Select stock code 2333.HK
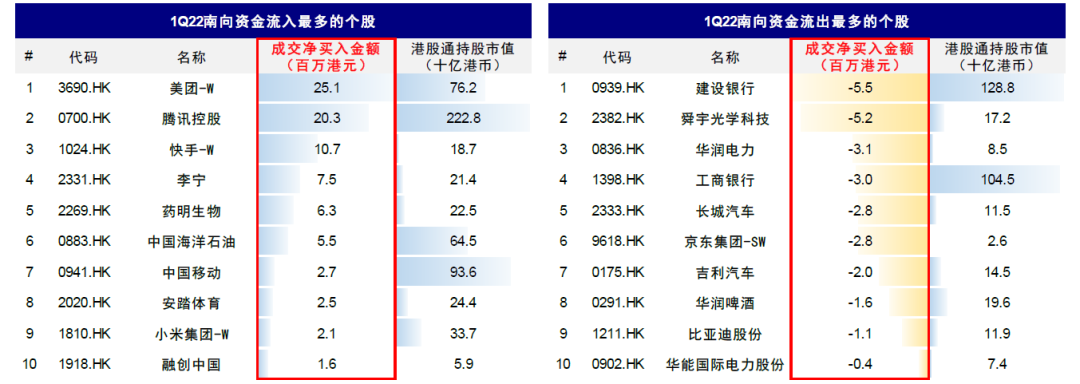 pos(618,211)
